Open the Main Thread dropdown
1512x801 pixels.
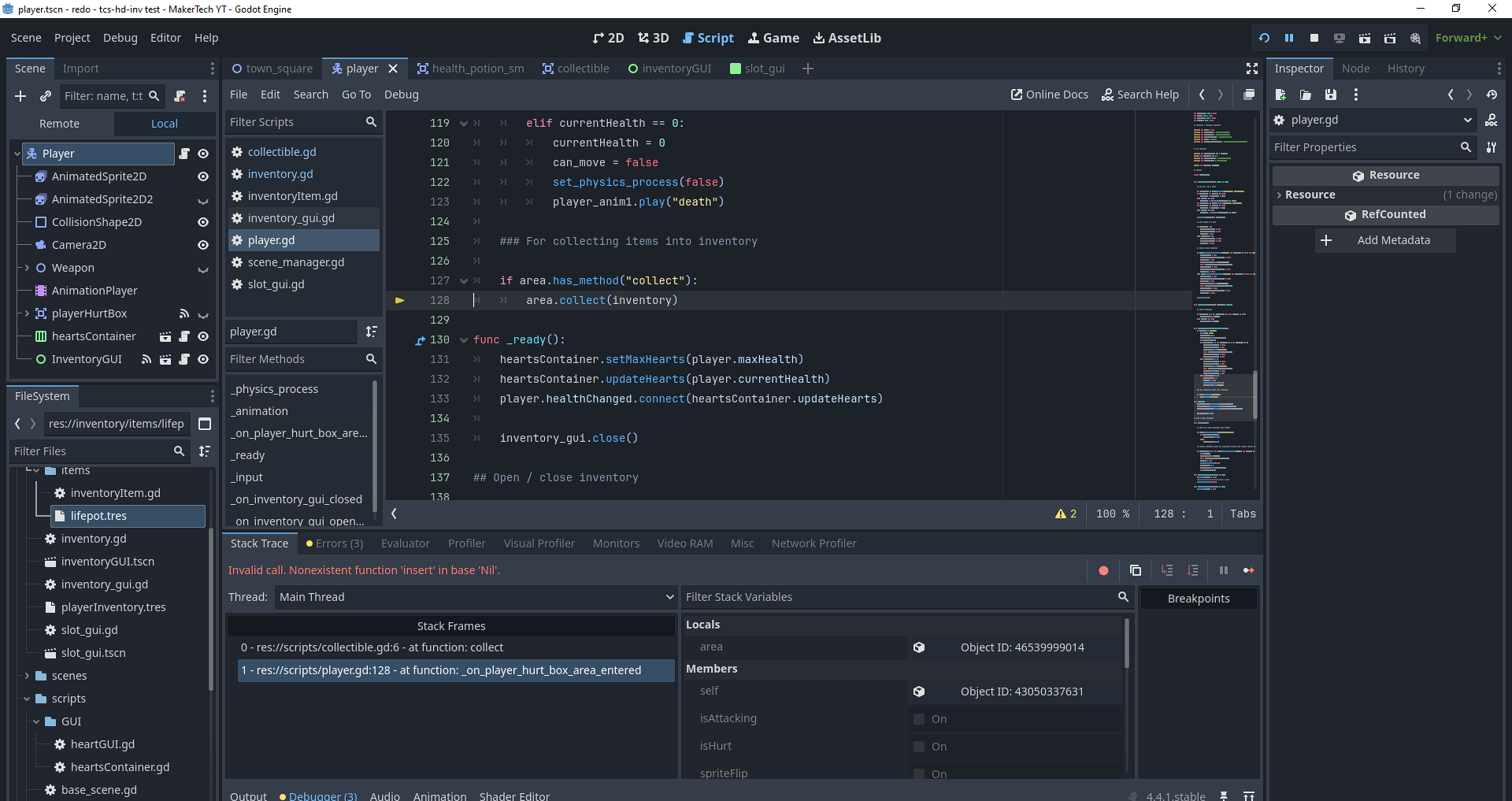coord(475,597)
